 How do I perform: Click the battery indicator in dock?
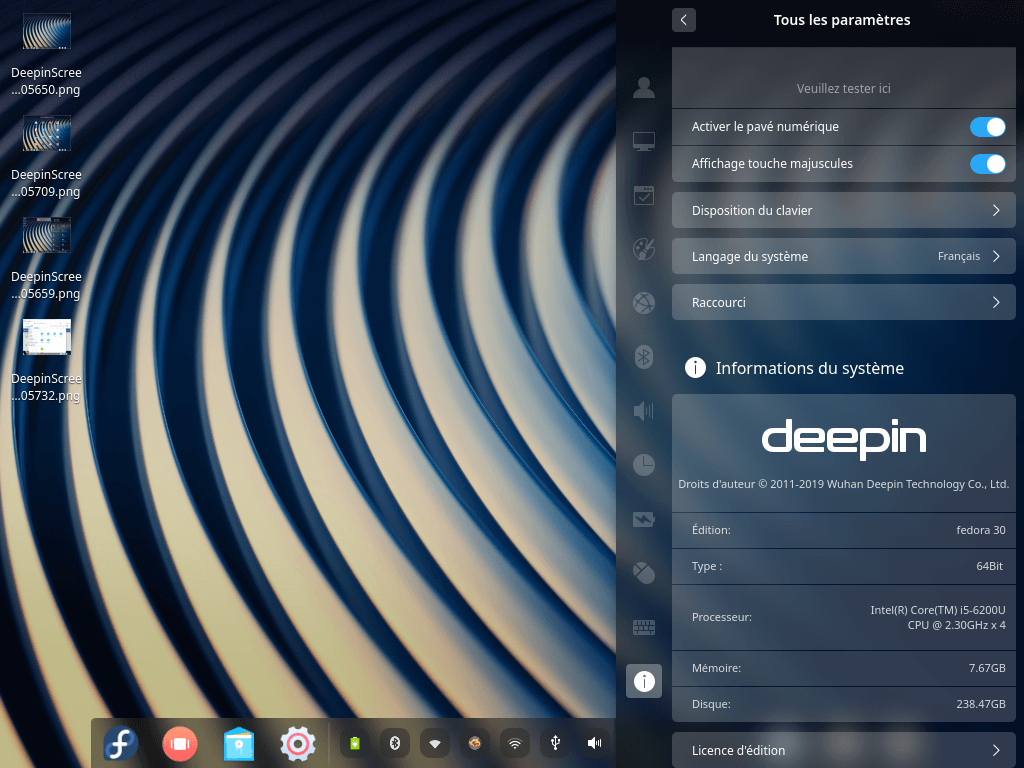pos(355,743)
